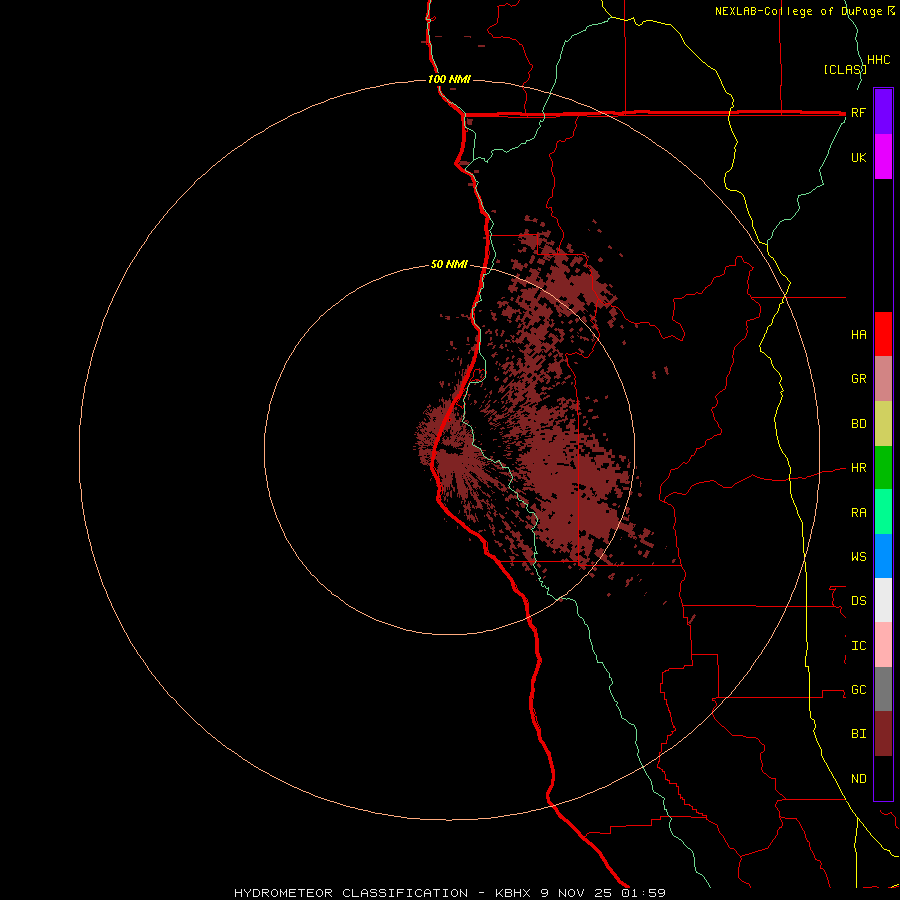
Task: Click the IC legend label
Action: pyautogui.click(x=859, y=646)
